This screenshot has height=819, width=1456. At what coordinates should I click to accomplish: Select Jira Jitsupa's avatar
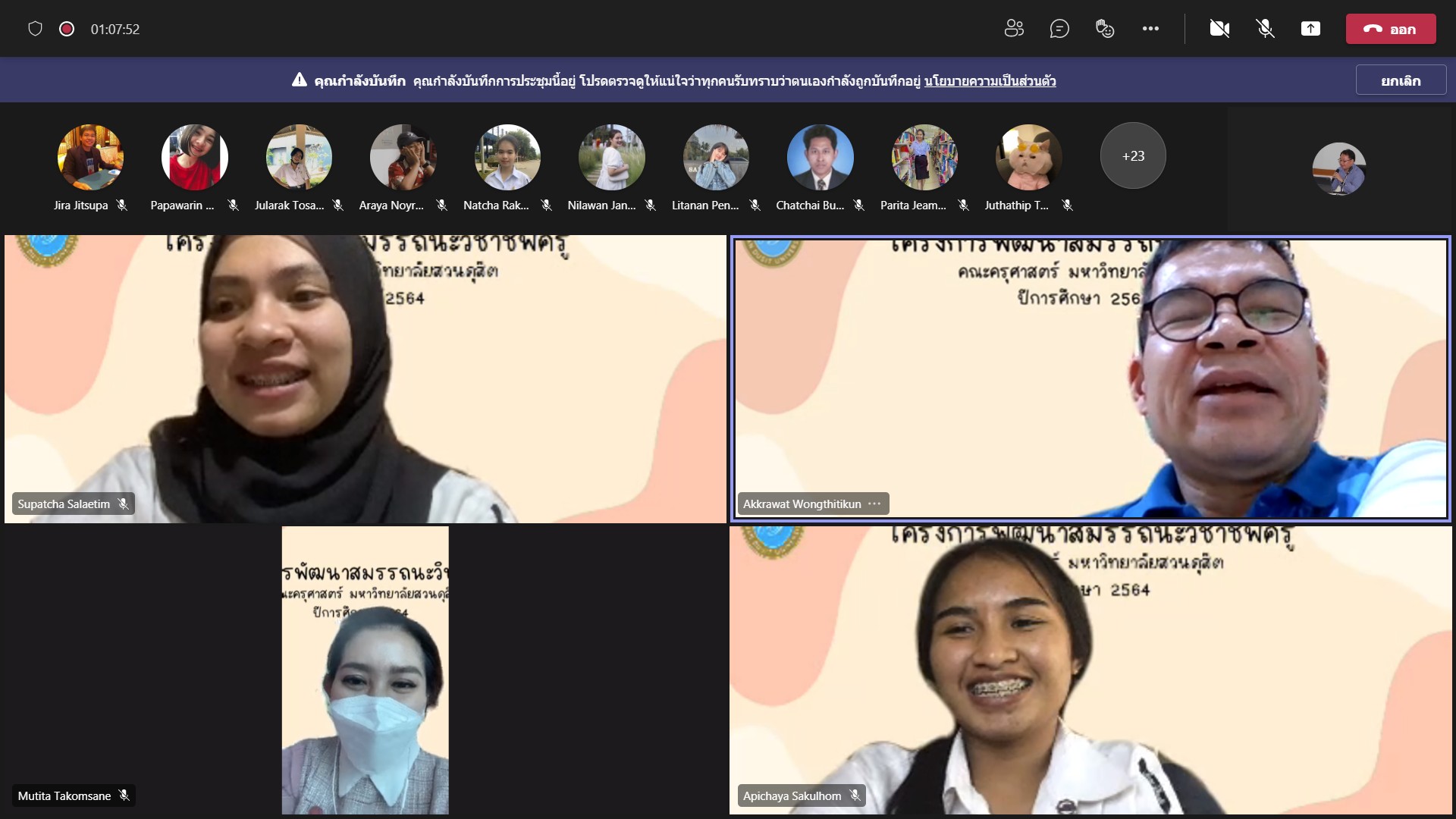(x=90, y=157)
